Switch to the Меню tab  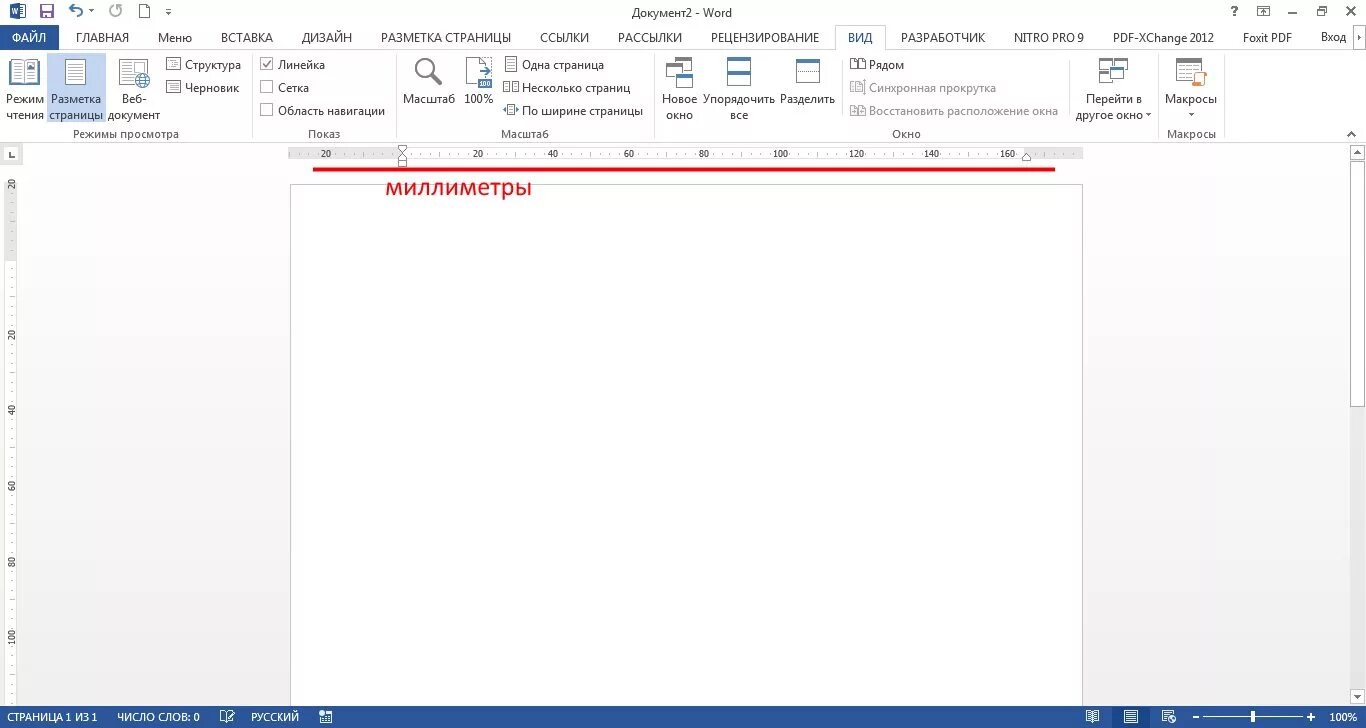[x=174, y=38]
